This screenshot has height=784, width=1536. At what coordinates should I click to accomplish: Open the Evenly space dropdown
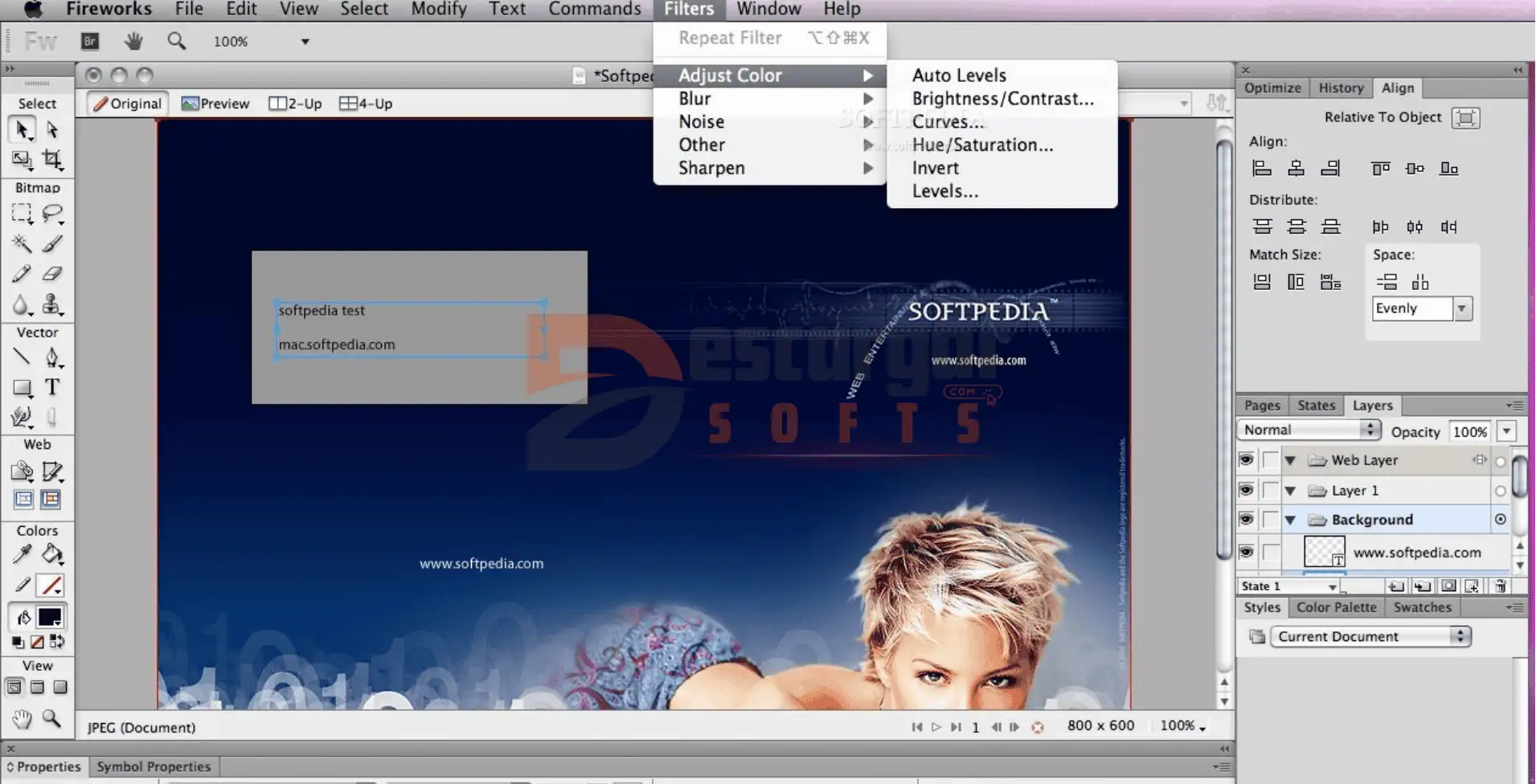pyautogui.click(x=1462, y=308)
